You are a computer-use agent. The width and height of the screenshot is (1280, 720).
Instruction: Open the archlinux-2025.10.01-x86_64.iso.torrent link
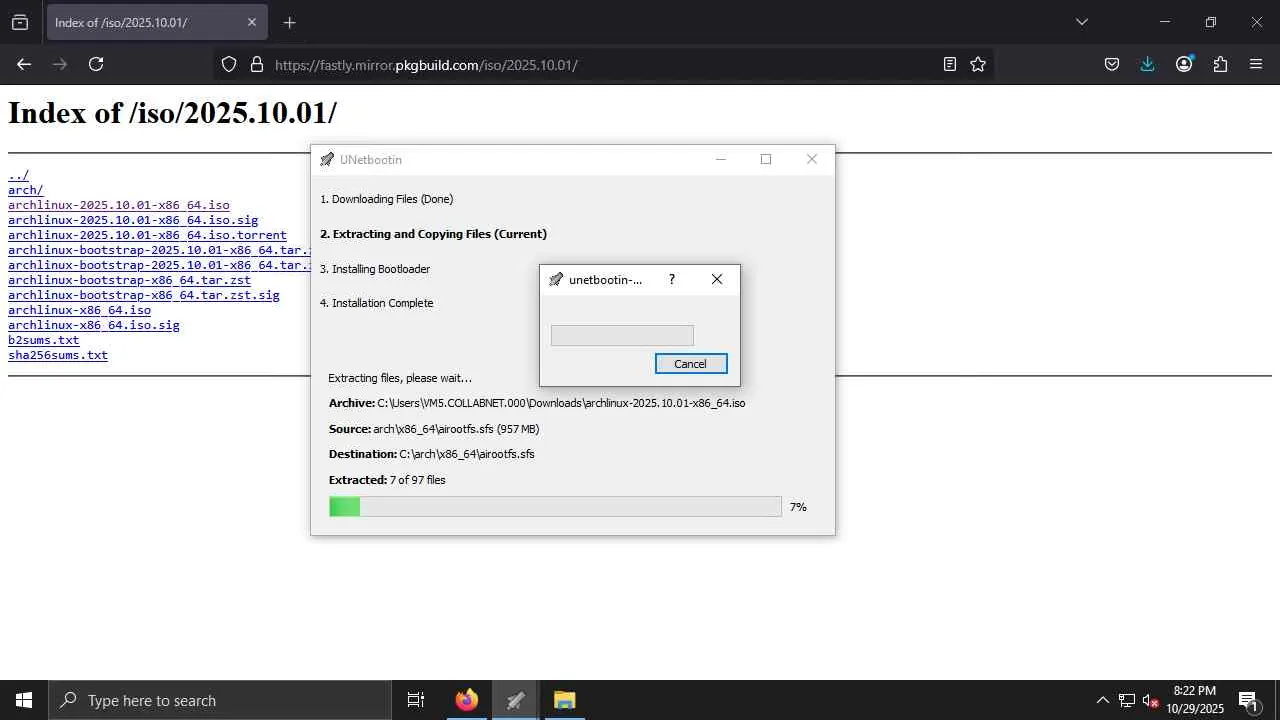(147, 235)
